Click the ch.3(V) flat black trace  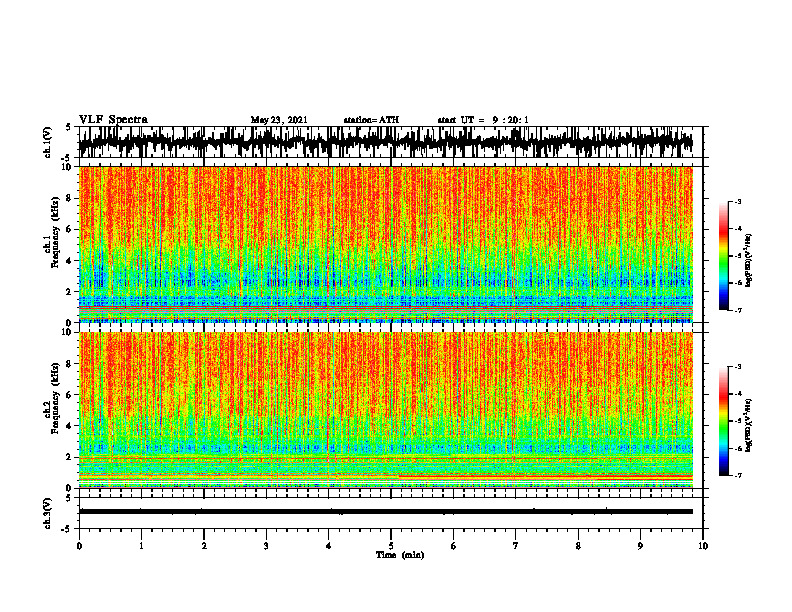click(x=386, y=512)
